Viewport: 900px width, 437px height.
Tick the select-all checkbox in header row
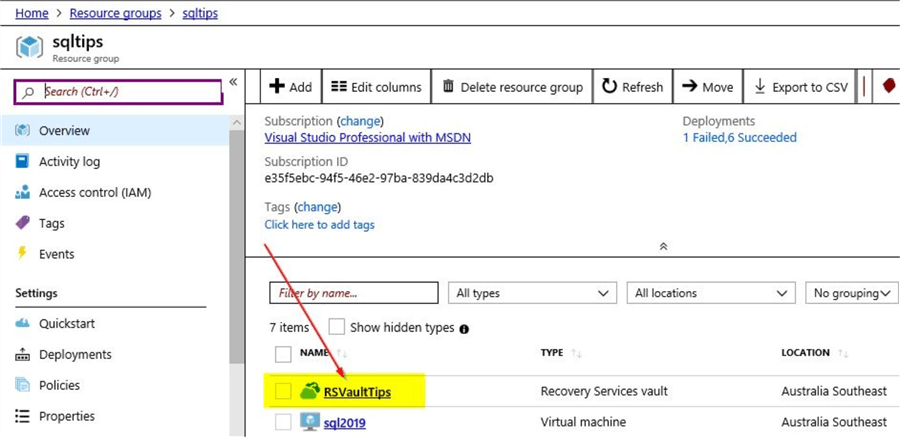(x=284, y=354)
